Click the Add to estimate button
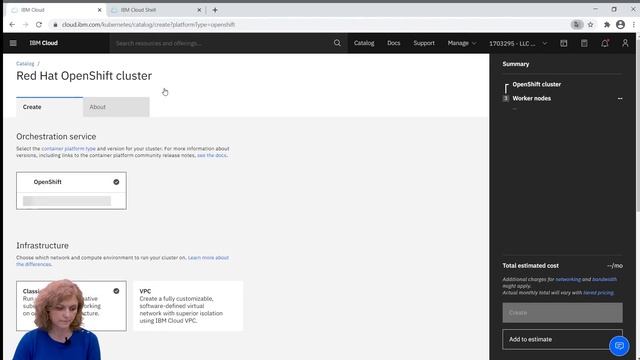Viewport: 640px width, 360px height. pos(562,339)
